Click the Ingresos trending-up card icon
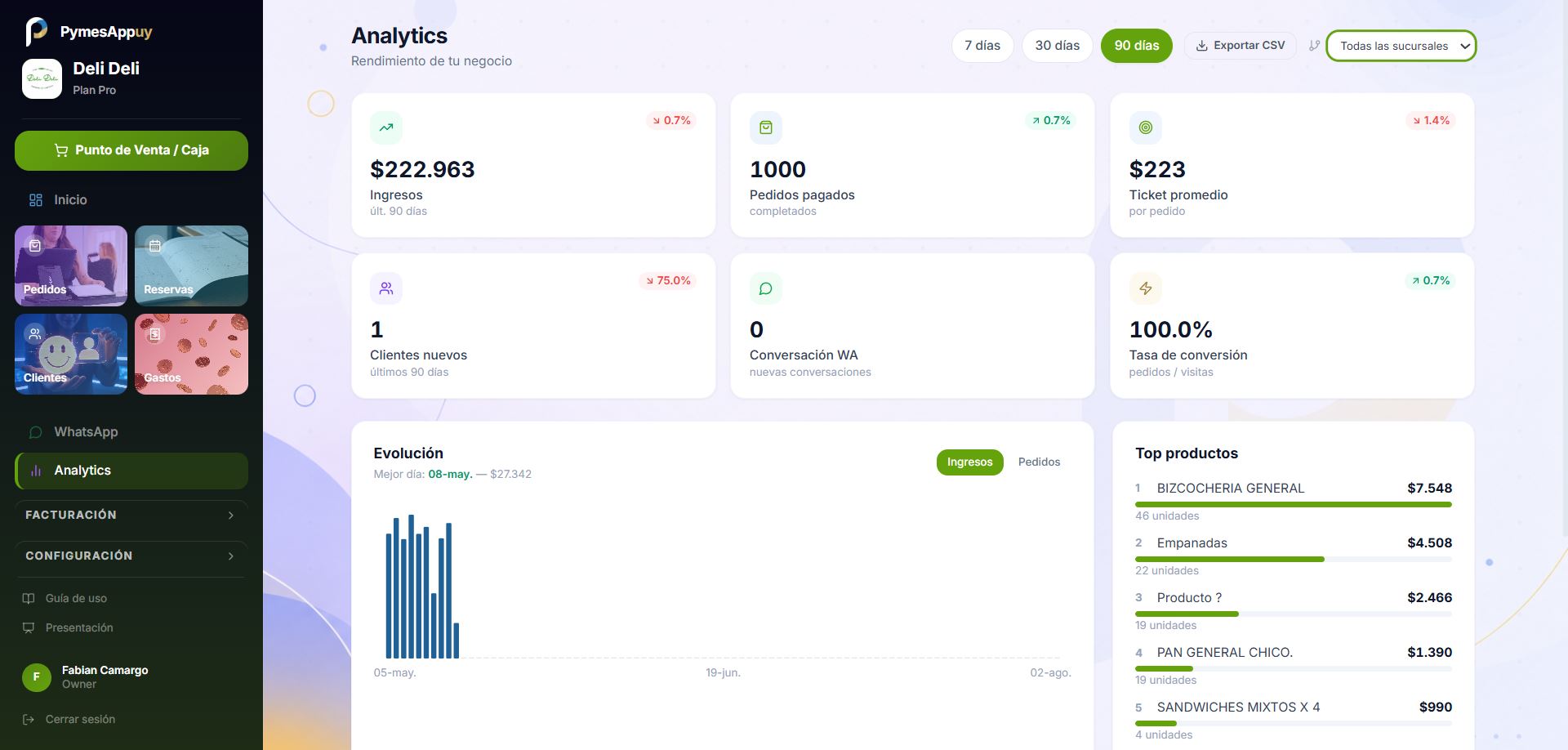Image resolution: width=1568 pixels, height=750 pixels. click(386, 127)
